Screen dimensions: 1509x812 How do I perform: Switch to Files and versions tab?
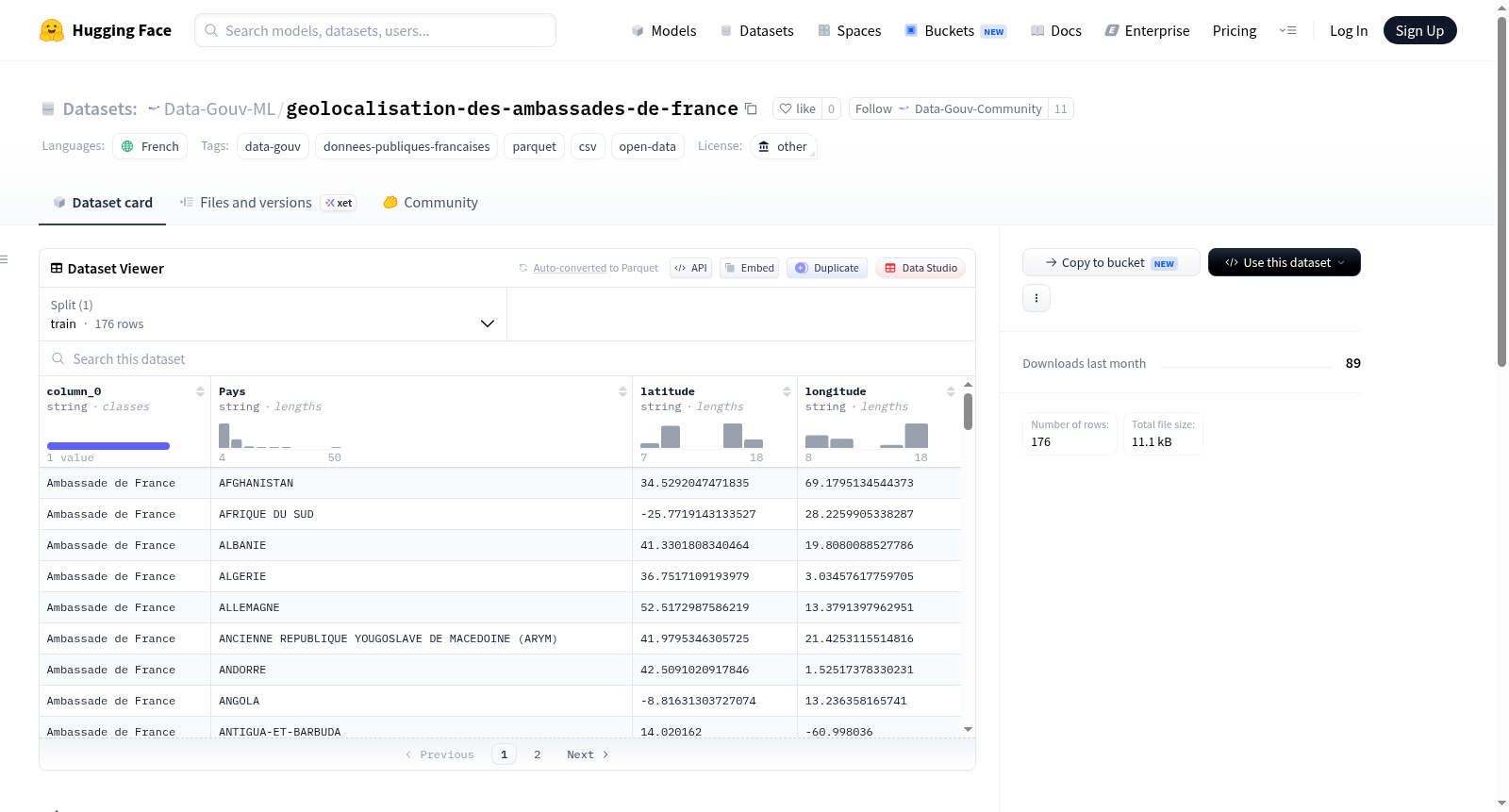click(268, 202)
